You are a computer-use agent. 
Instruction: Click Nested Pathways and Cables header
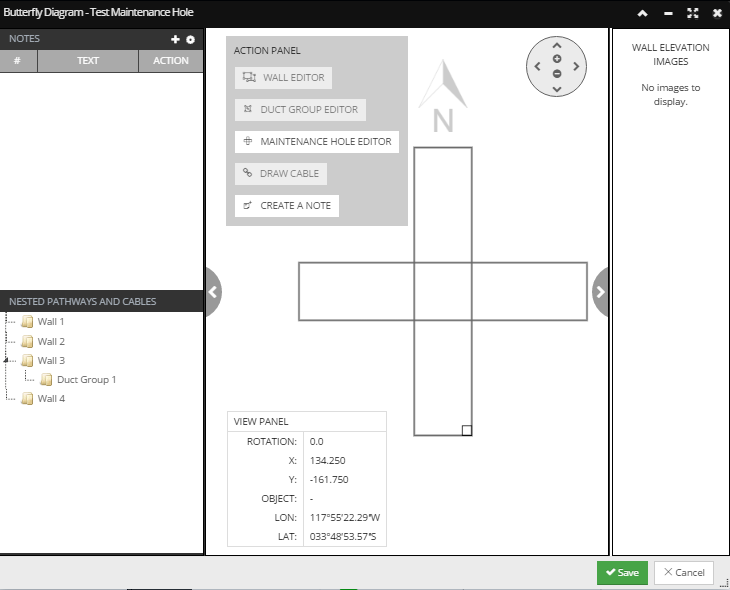click(101, 302)
